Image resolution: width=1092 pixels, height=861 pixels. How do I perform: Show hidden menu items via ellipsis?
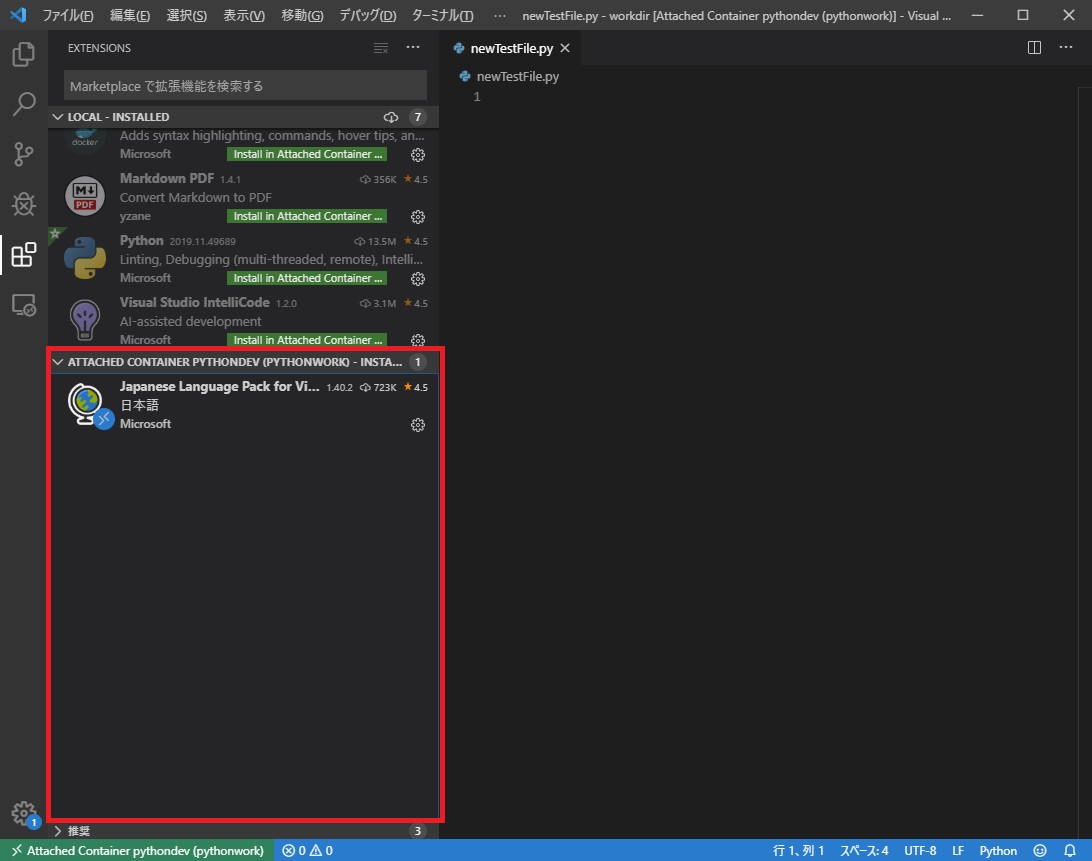pyautogui.click(x=500, y=15)
